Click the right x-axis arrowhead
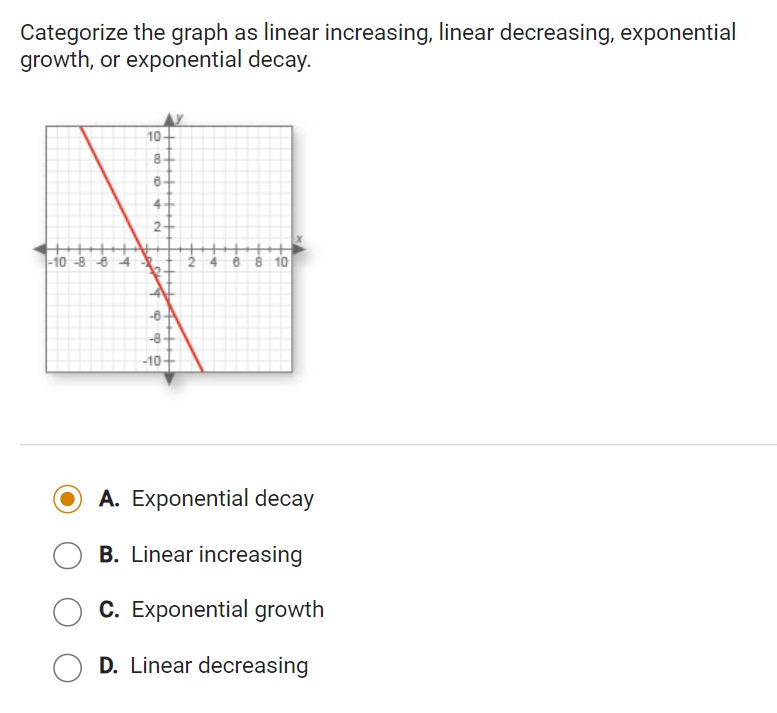Screen dimensions: 777x713 click(x=299, y=249)
